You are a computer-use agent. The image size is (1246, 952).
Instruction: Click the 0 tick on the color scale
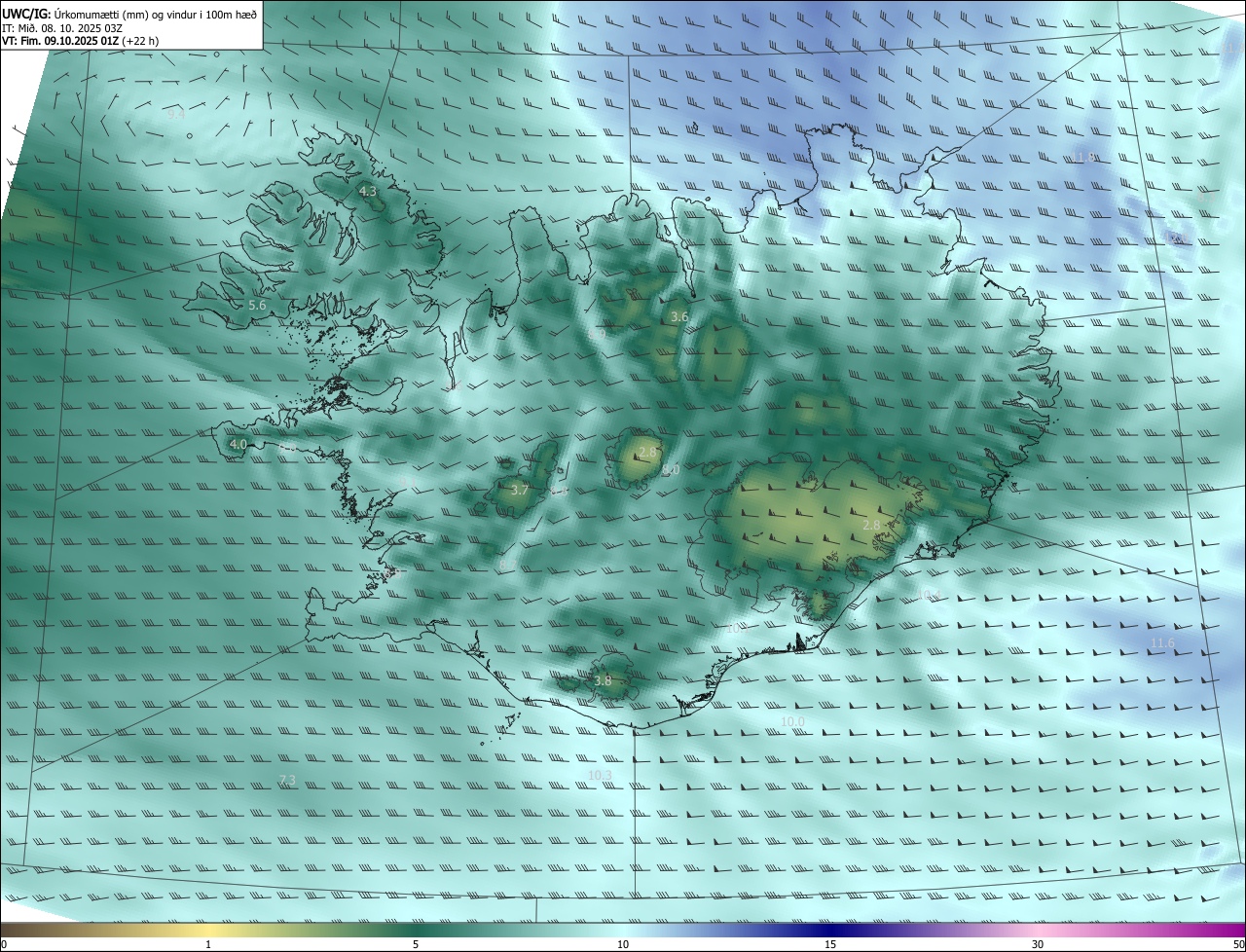point(4,944)
